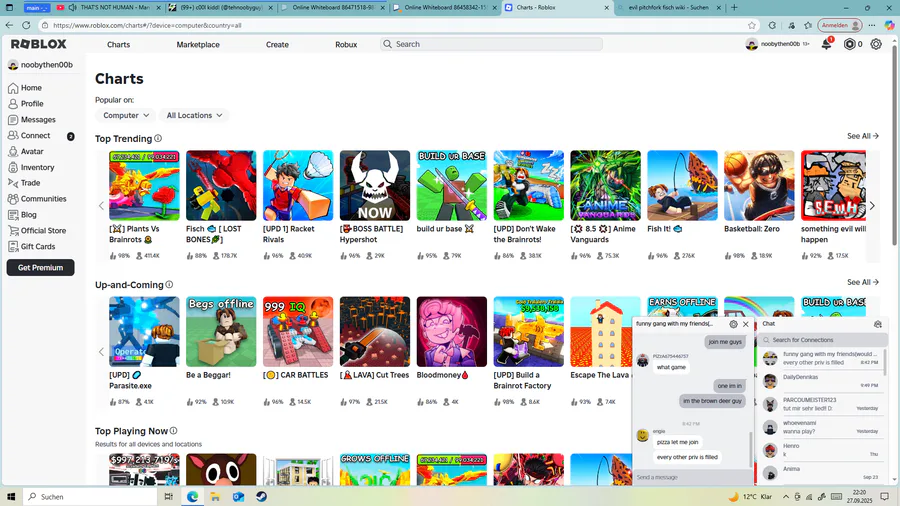This screenshot has width=900, height=506.
Task: Open Gift Cards in the sidebar
Action: click(x=38, y=247)
